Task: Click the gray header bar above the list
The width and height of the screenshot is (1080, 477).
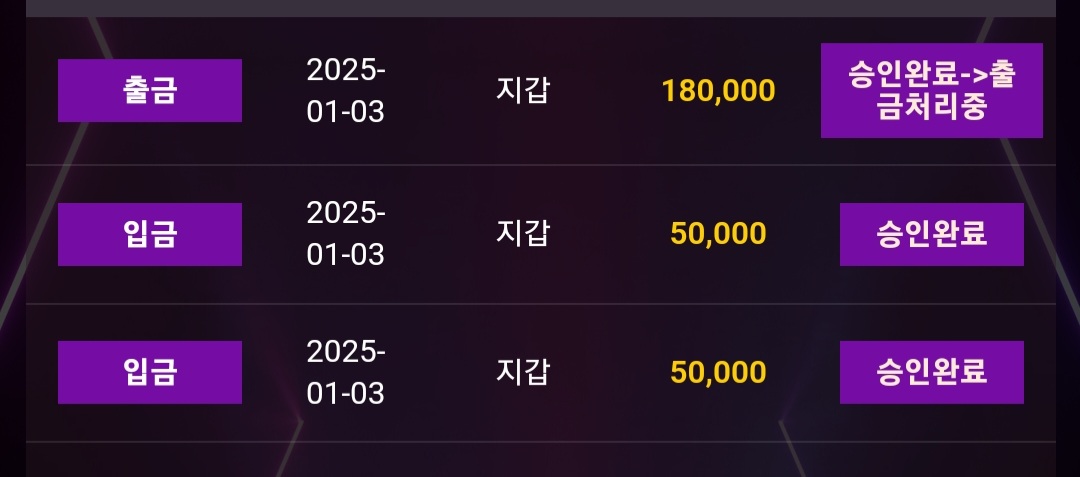Action: tap(540, 8)
